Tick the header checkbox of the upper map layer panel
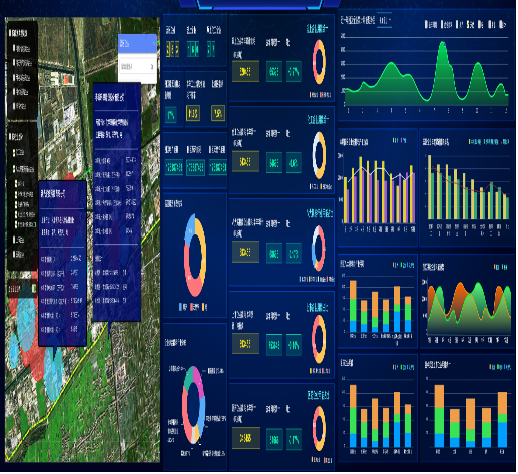 tap(11, 33)
